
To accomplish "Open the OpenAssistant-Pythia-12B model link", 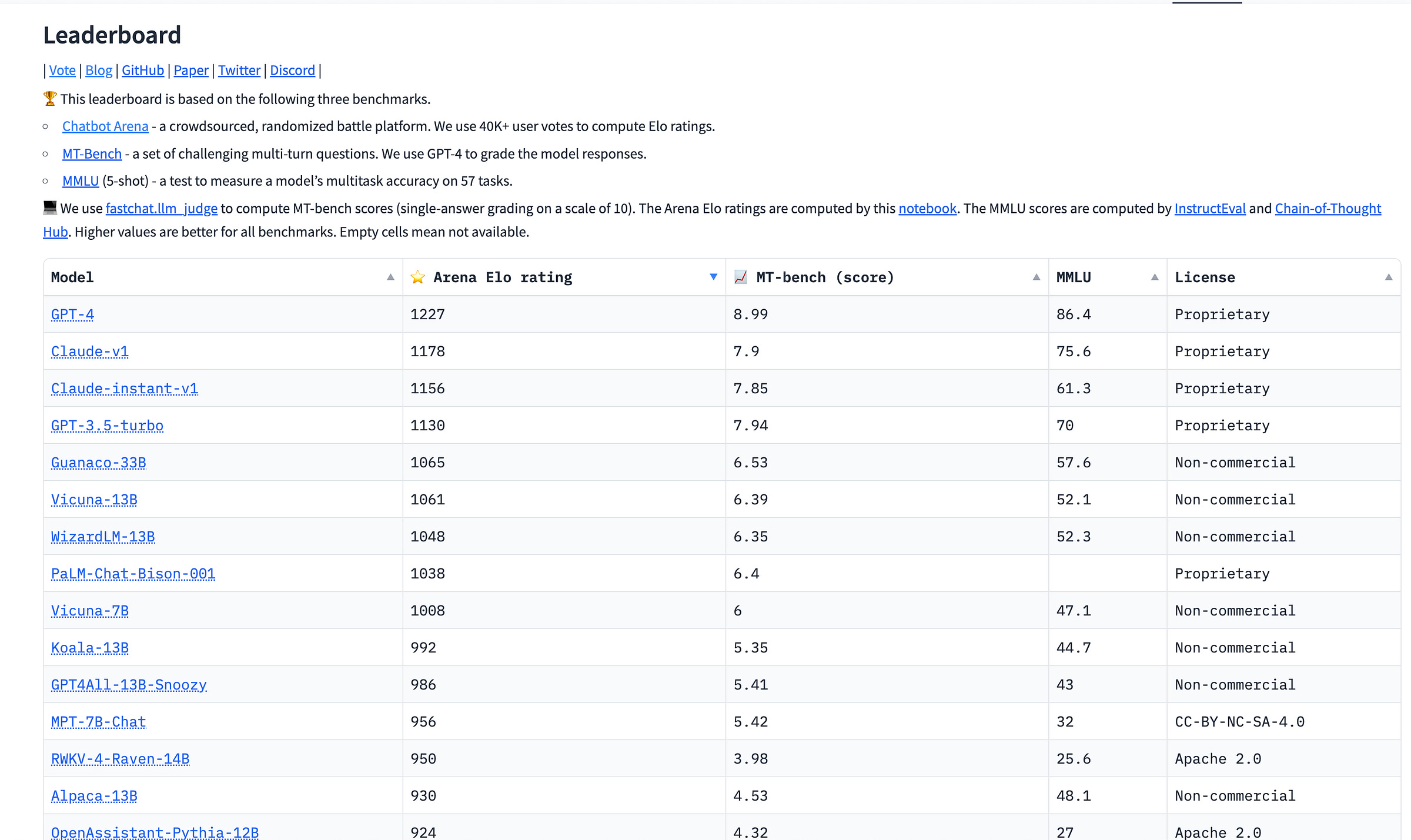I will coord(155,832).
